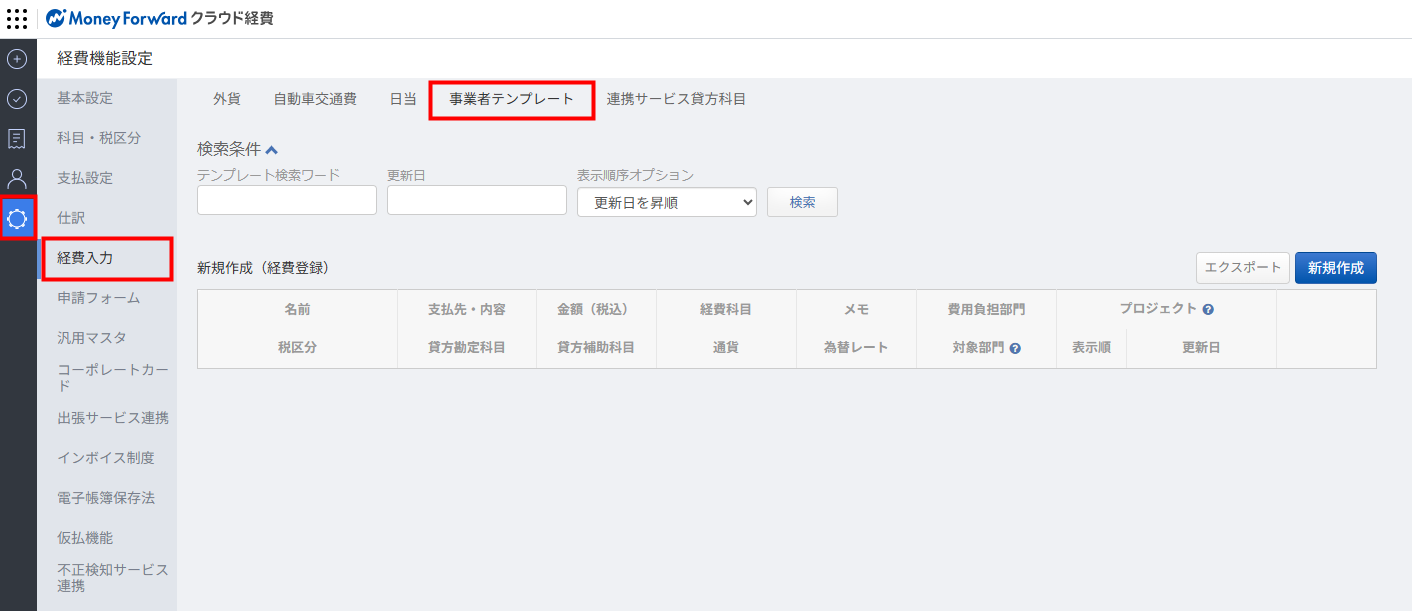
Task: Collapse the 検索条件 section chevron
Action: [x=272, y=150]
